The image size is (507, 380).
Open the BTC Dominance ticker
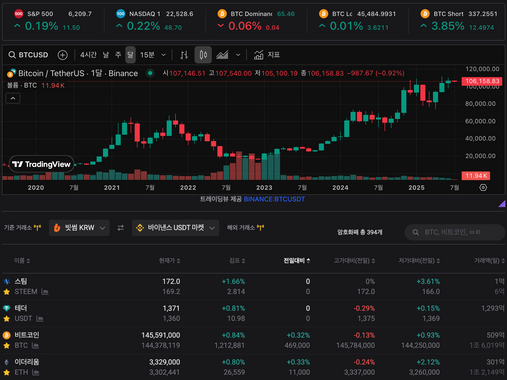256,21
